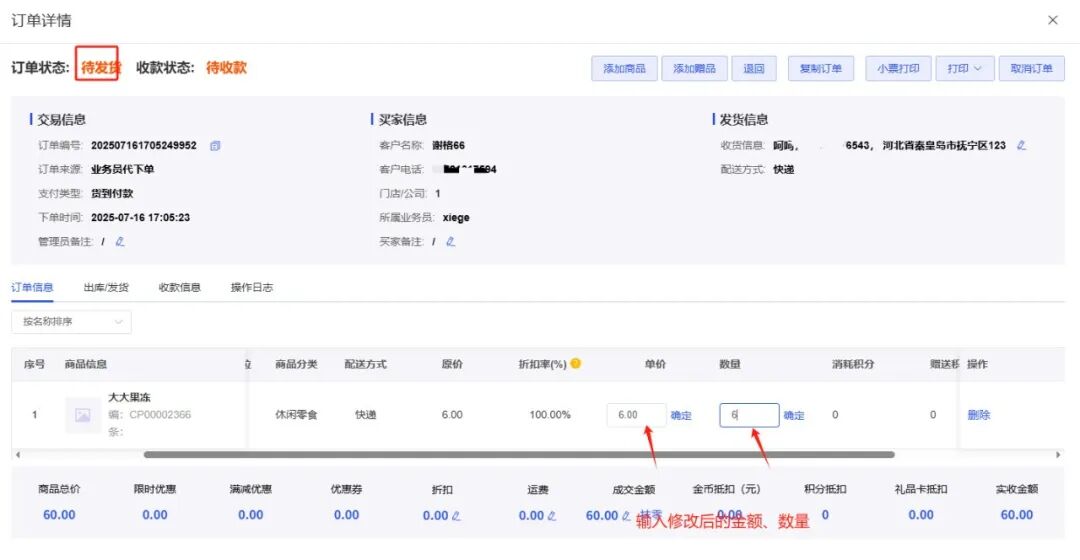1080x560 pixels.
Task: Switch to the 收款信息 tab
Action: (x=180, y=287)
